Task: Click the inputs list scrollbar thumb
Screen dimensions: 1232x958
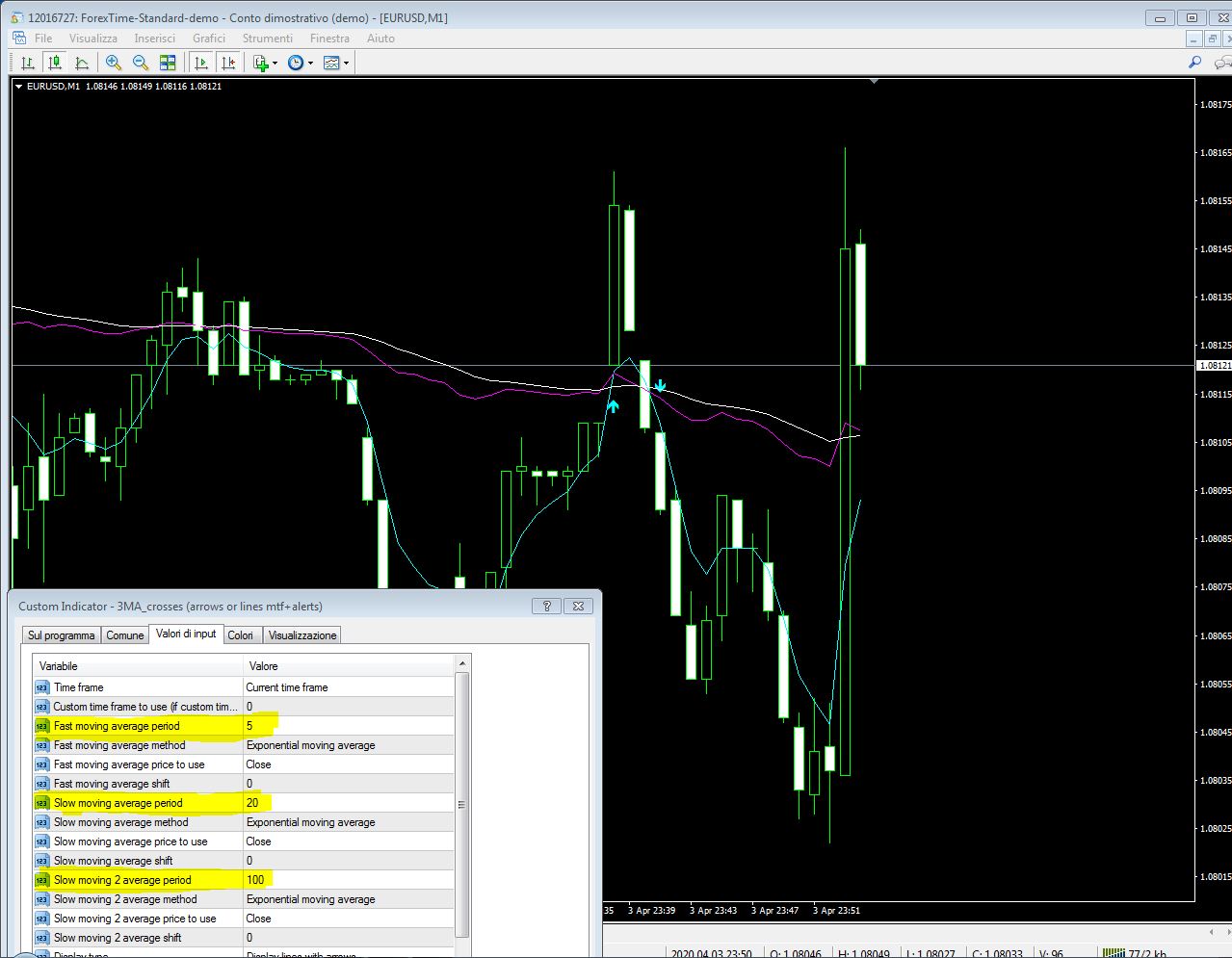Action: (x=462, y=804)
